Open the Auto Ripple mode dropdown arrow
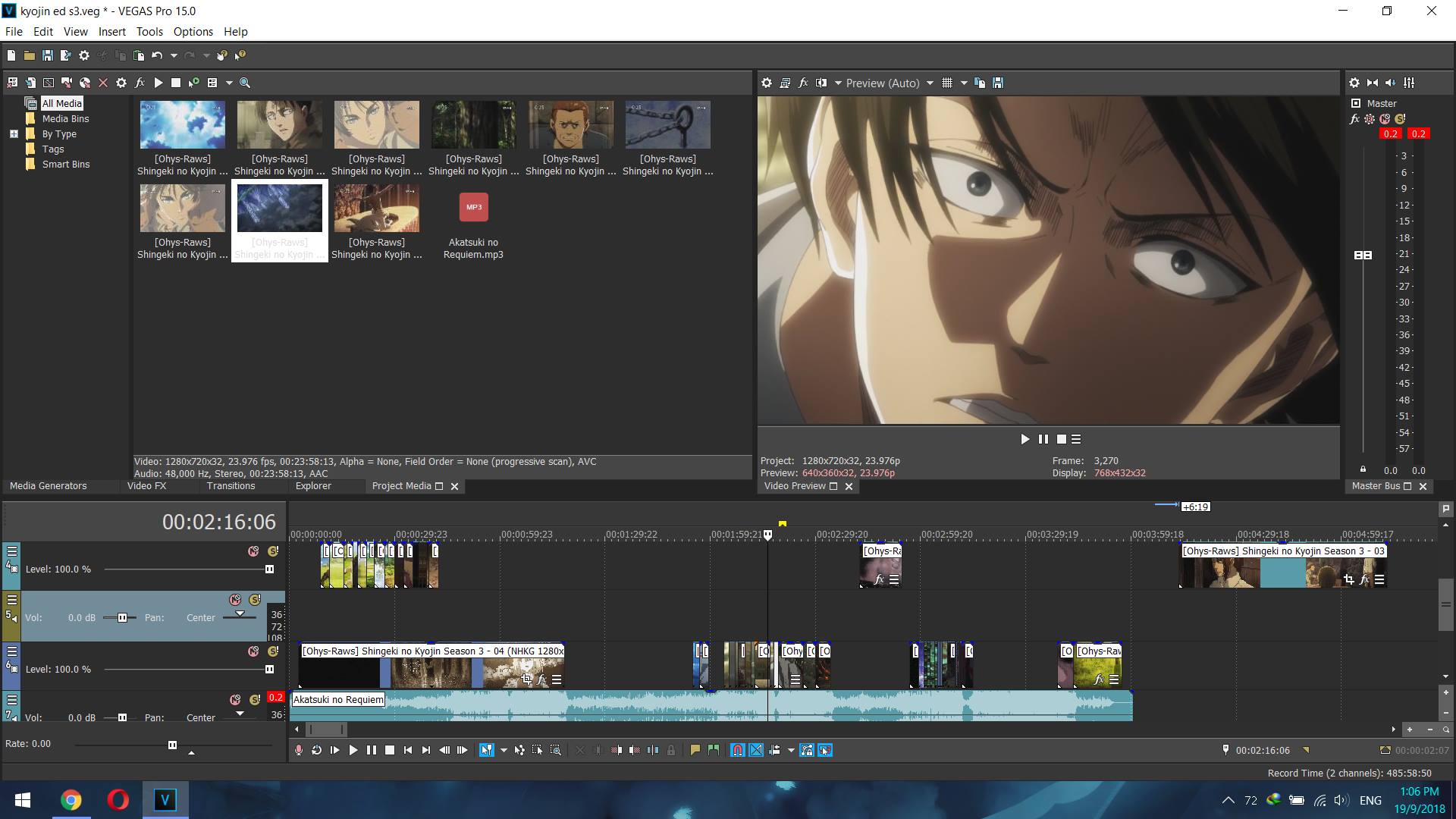The image size is (1456, 819). click(791, 750)
